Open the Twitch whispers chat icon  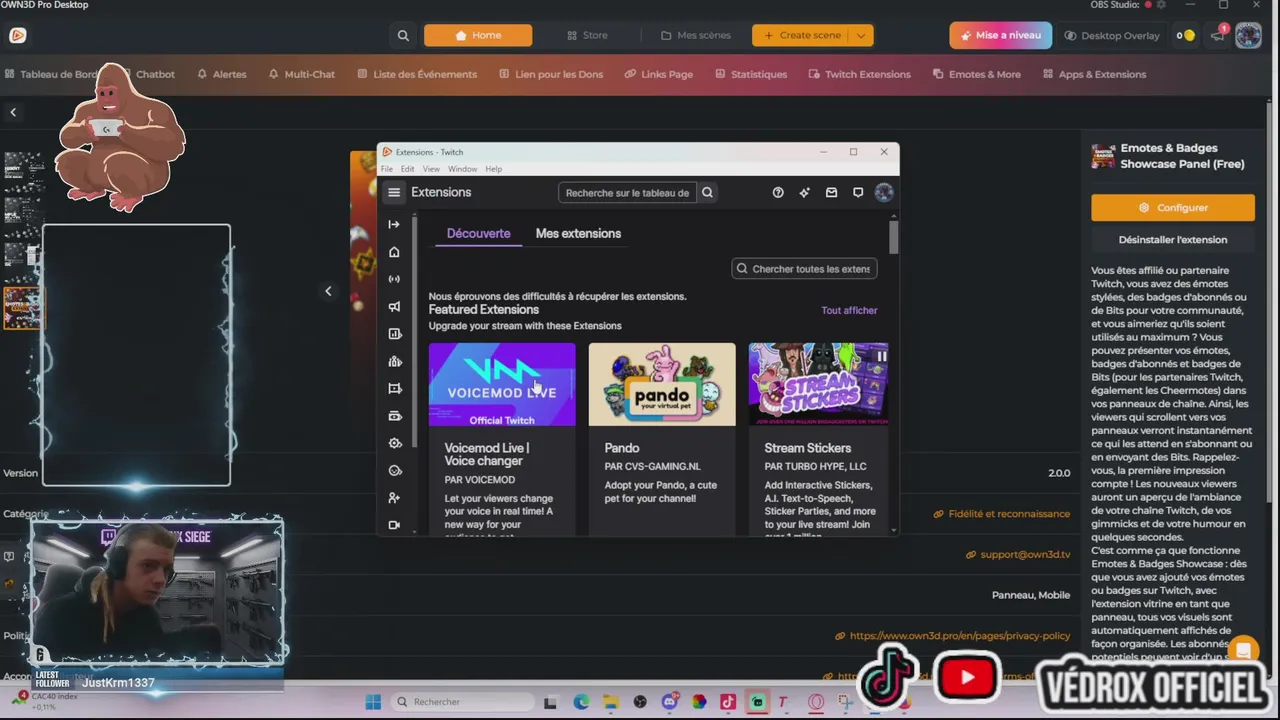(x=858, y=193)
